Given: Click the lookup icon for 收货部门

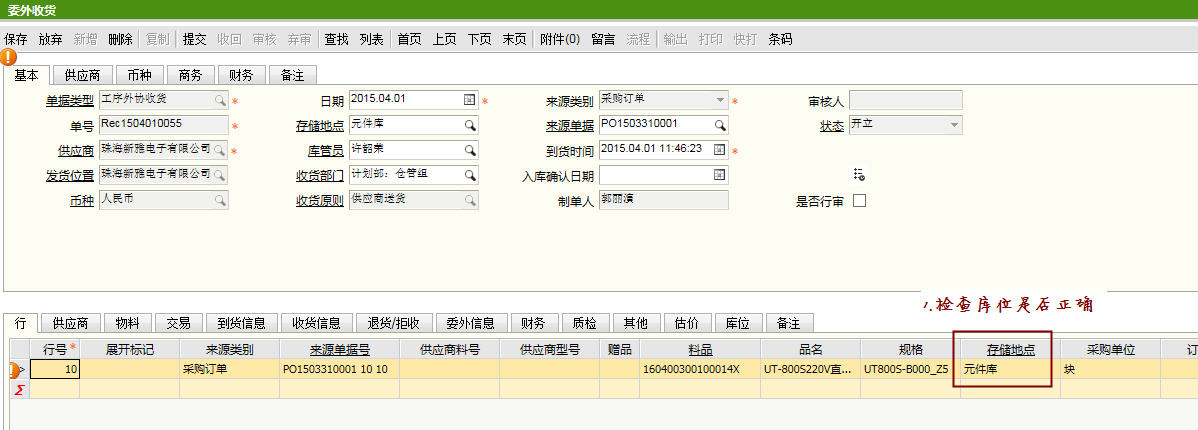Looking at the screenshot, I should pos(469,175).
